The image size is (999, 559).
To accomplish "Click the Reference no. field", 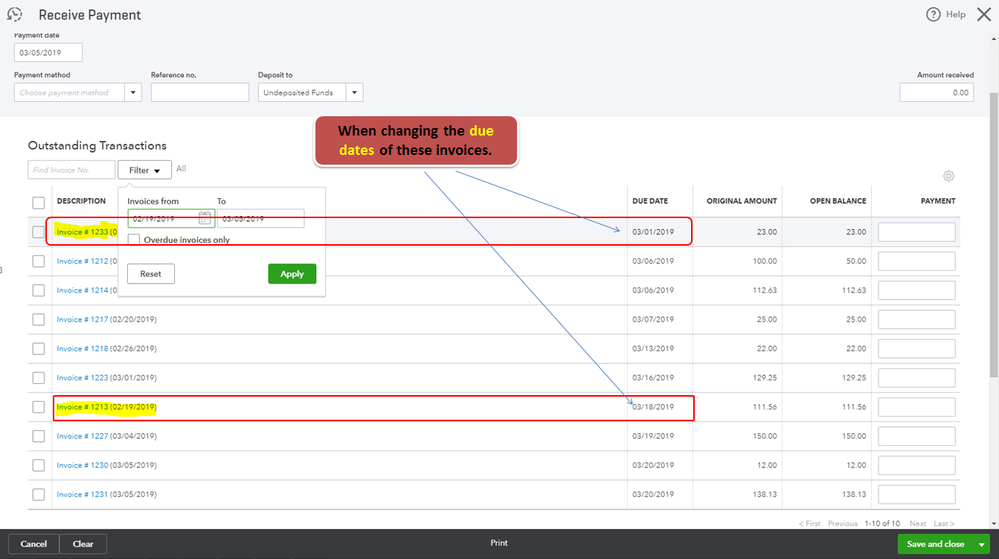I will [199, 92].
